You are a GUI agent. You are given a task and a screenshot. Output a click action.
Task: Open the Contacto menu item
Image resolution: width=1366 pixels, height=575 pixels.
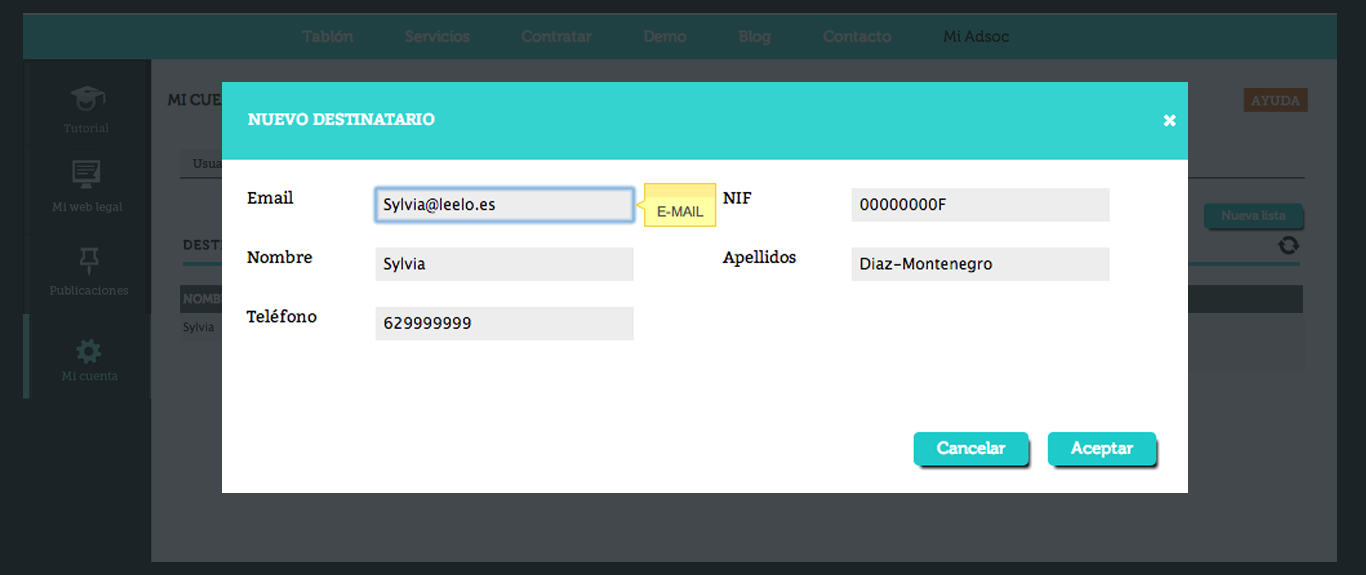pyautogui.click(x=857, y=36)
